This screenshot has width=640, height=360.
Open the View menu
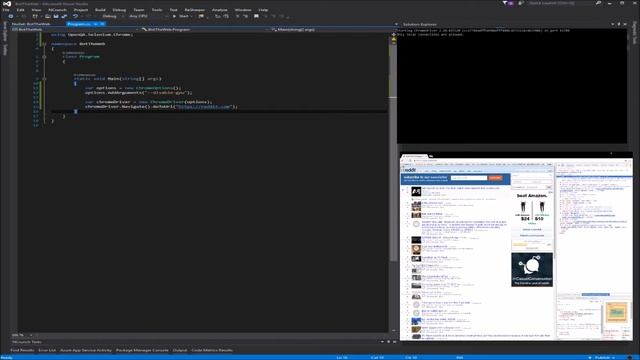click(x=36, y=10)
